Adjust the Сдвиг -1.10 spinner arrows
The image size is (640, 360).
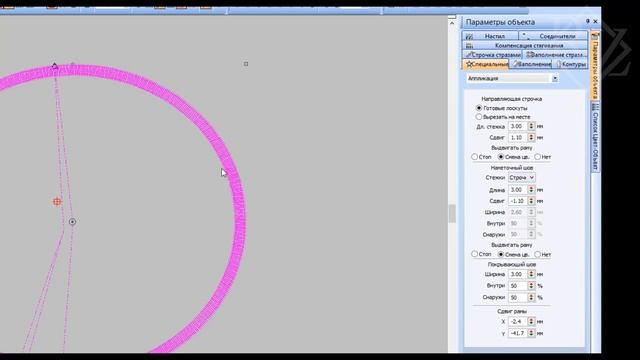click(x=531, y=201)
